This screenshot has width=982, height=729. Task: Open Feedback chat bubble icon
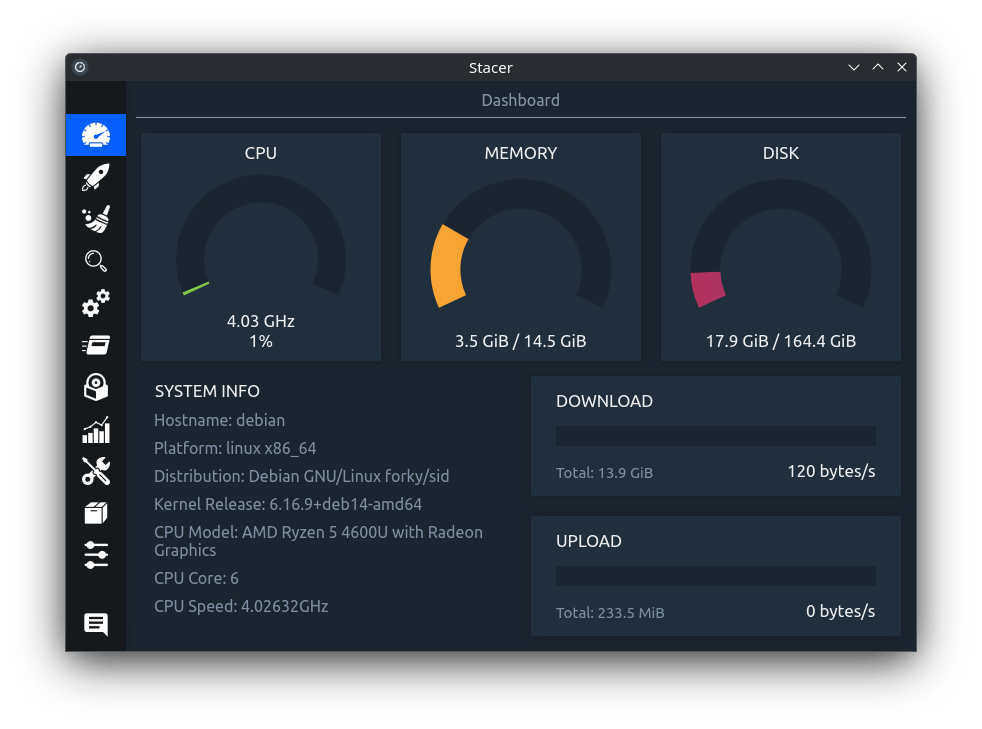96,624
